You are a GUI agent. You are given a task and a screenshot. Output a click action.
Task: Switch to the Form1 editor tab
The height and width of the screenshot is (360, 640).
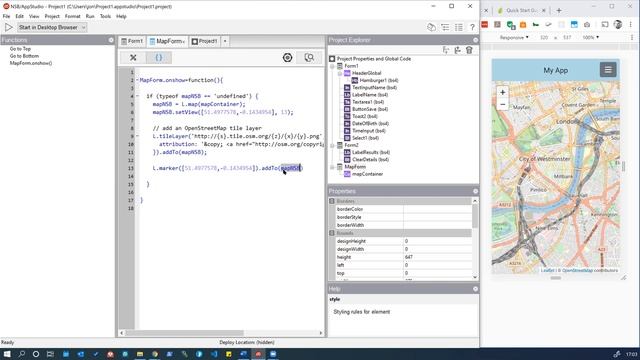(x=132, y=41)
